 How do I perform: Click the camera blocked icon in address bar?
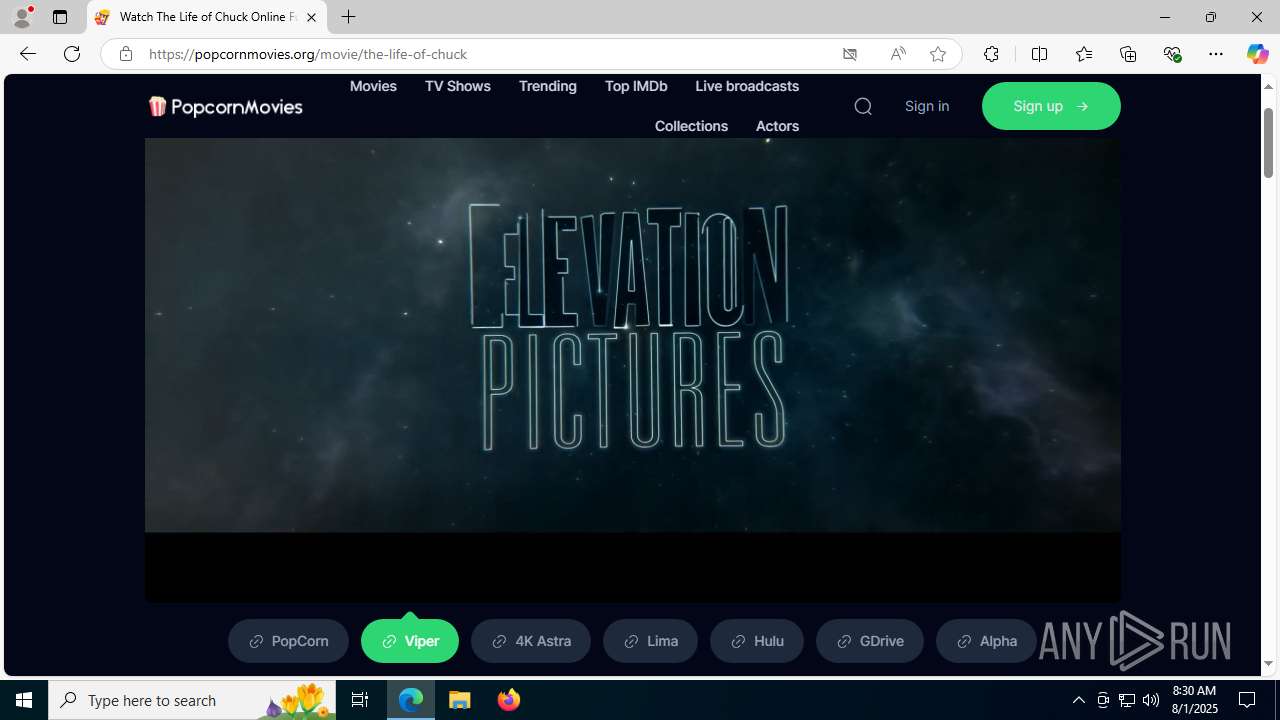pos(850,54)
